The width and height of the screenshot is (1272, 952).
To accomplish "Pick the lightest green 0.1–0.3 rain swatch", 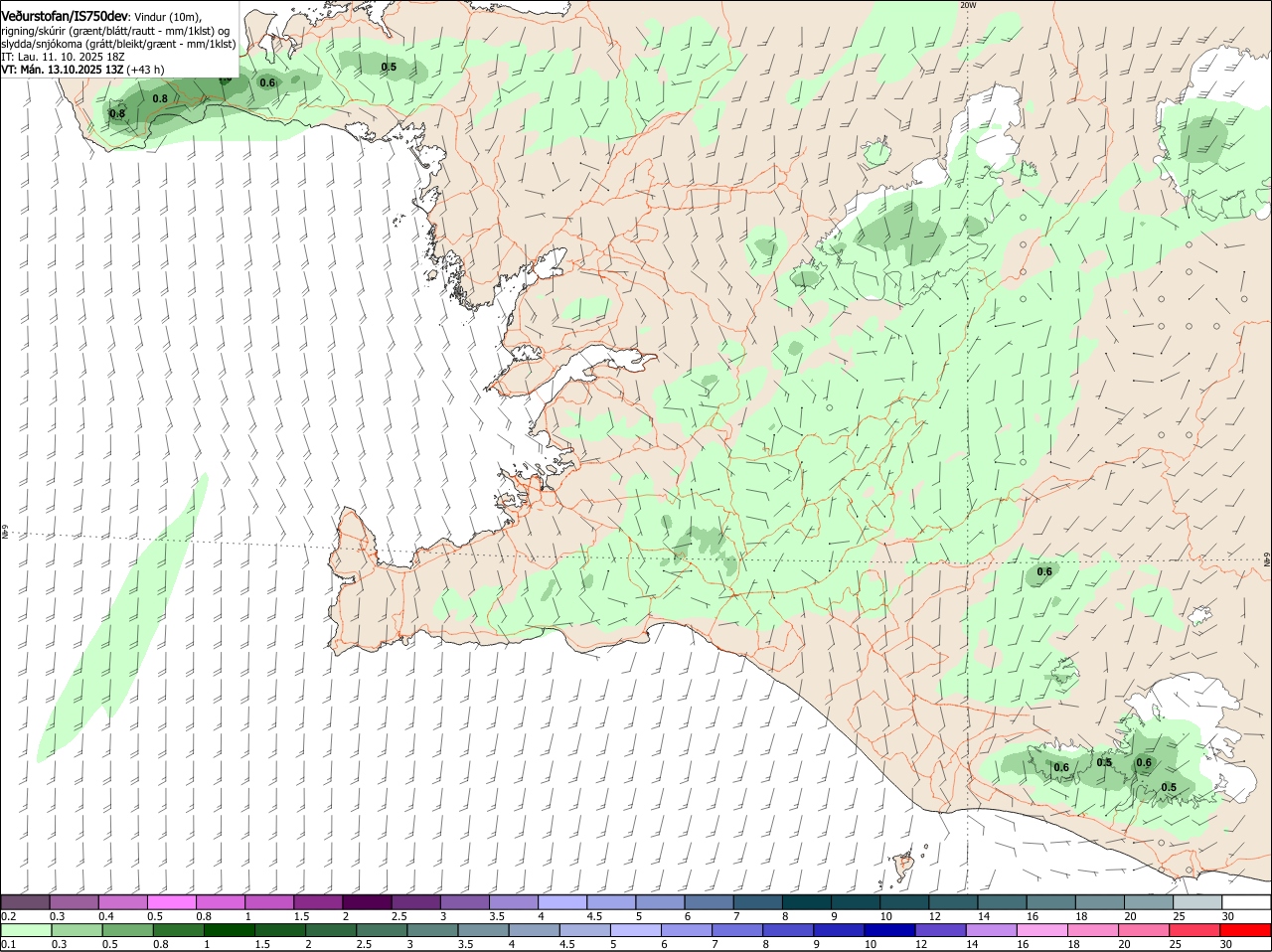I will tap(26, 930).
